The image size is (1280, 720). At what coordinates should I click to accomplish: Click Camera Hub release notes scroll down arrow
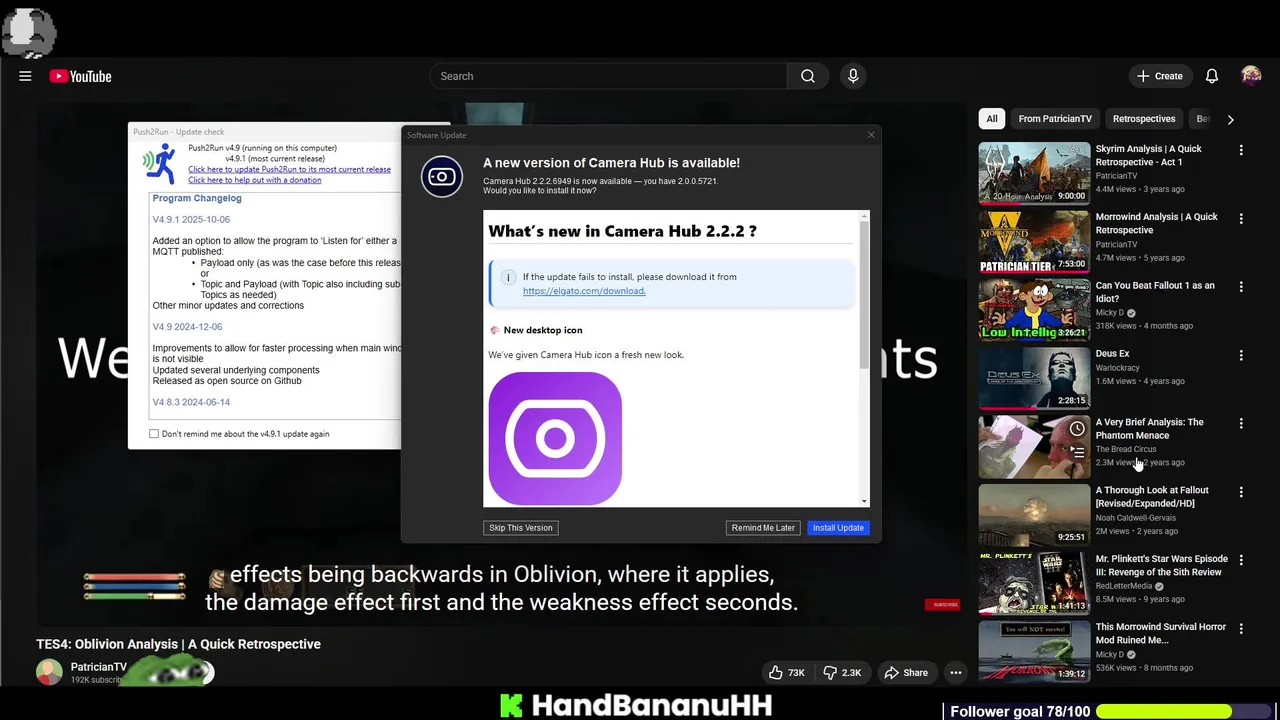tap(865, 501)
